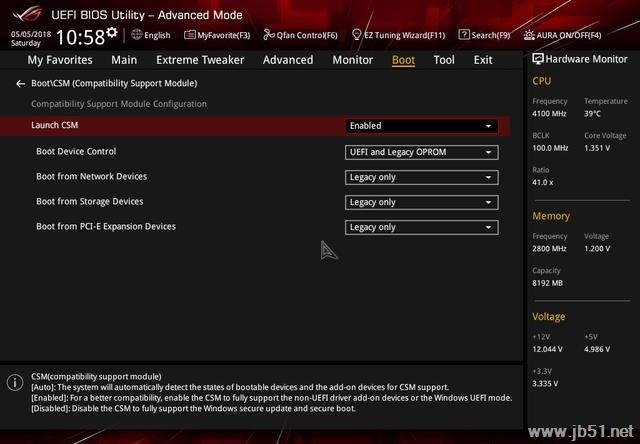Click the Hardware Monitor screen icon
This screenshot has width=640, height=444.
click(538, 59)
